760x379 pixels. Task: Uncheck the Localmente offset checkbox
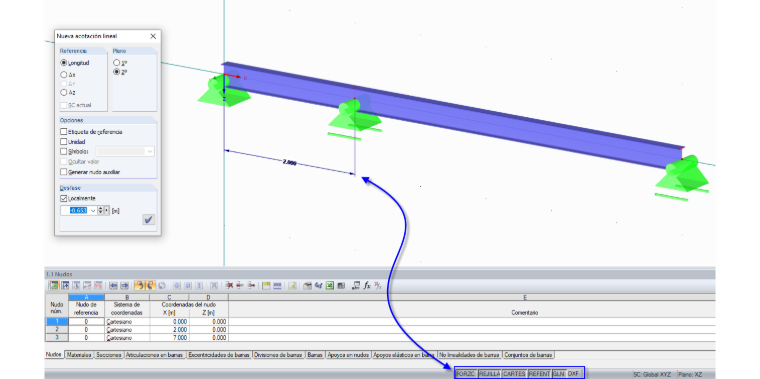[63, 198]
